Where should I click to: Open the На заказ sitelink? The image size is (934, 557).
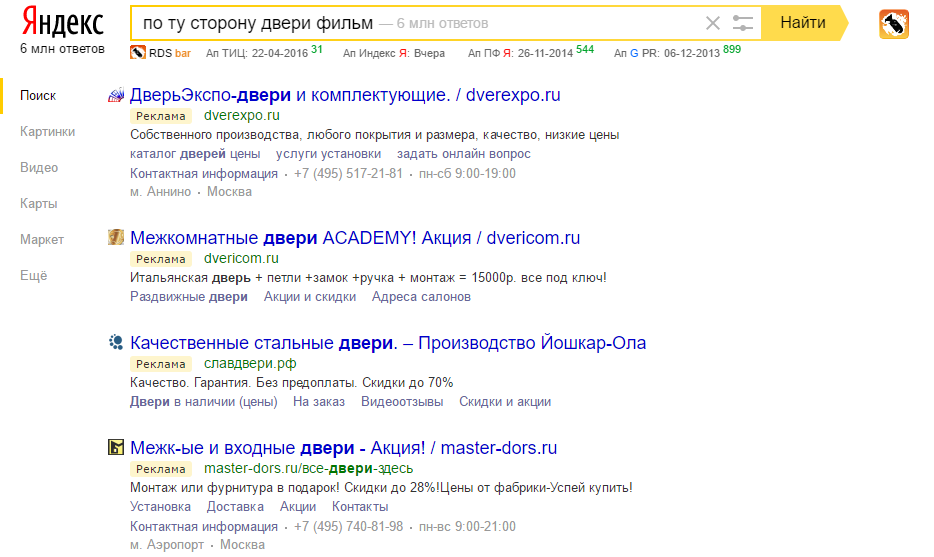pyautogui.click(x=319, y=402)
